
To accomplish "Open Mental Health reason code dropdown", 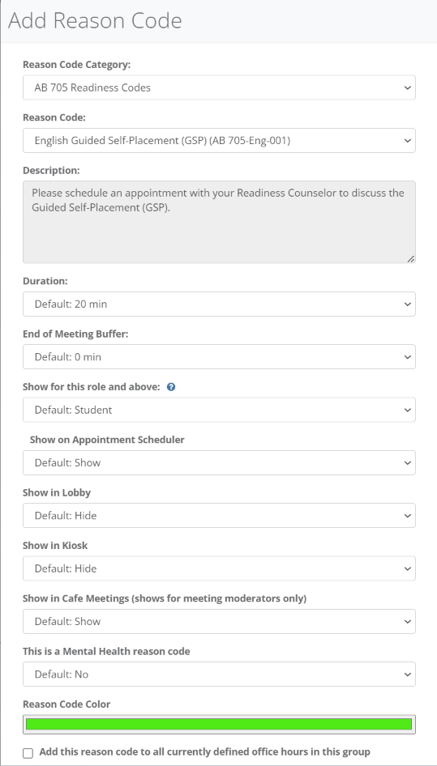I will click(219, 674).
